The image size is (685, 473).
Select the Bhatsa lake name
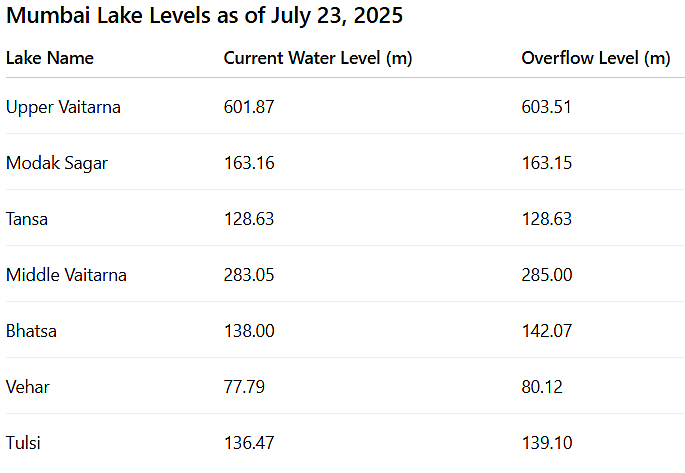pos(31,331)
